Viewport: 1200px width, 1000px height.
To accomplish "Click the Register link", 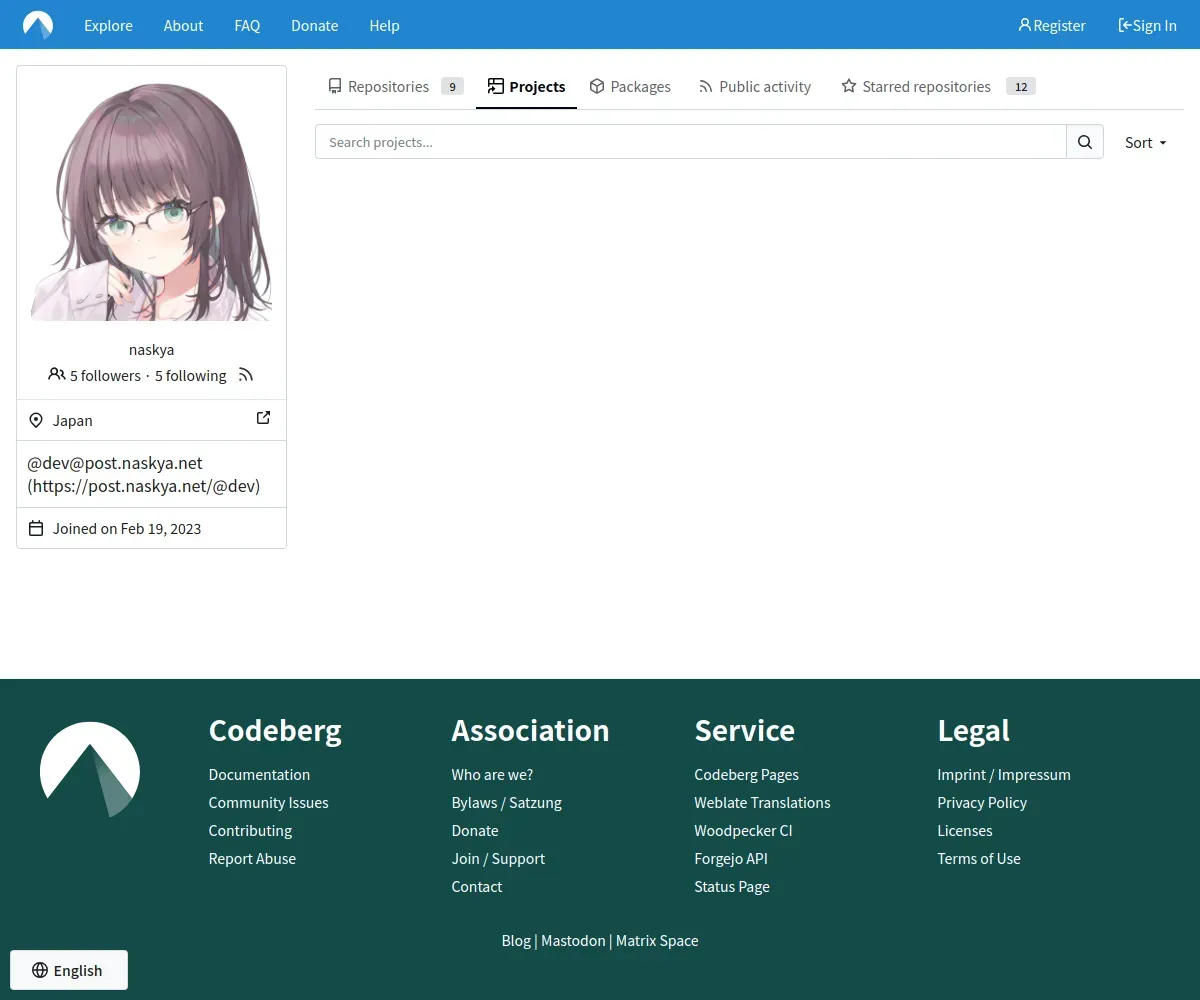I will point(1052,25).
